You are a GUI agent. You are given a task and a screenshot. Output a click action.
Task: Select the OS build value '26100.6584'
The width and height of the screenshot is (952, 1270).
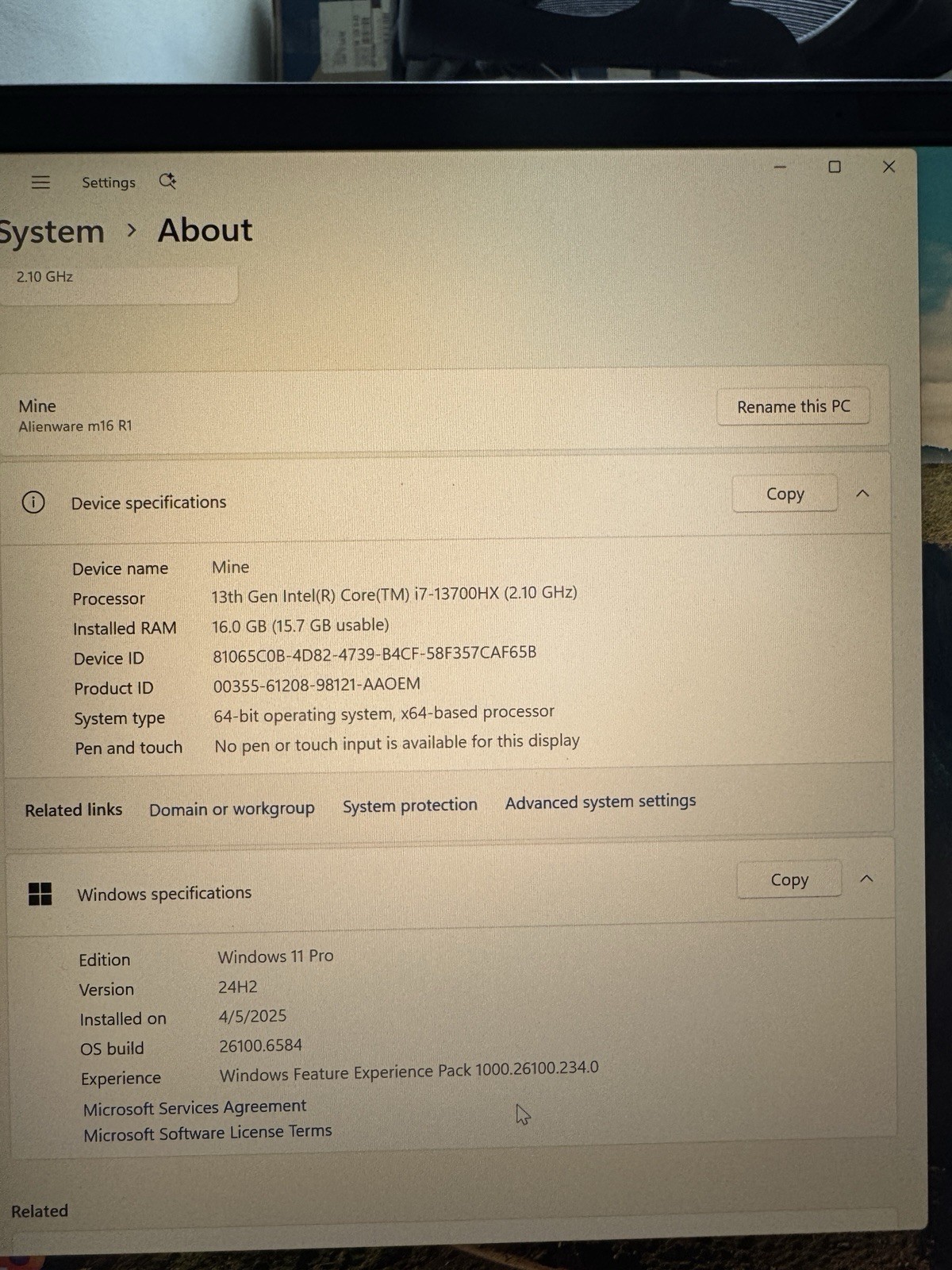coord(260,1045)
